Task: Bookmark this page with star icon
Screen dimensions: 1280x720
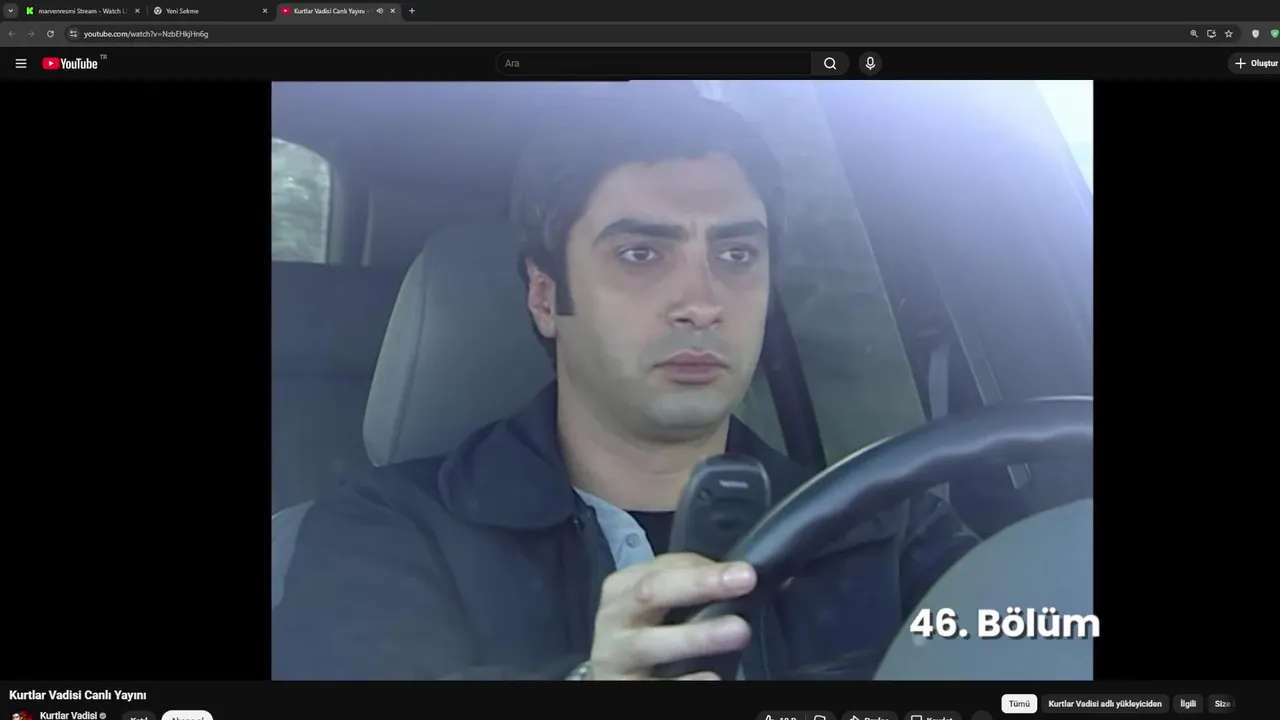Action: pos(1229,34)
